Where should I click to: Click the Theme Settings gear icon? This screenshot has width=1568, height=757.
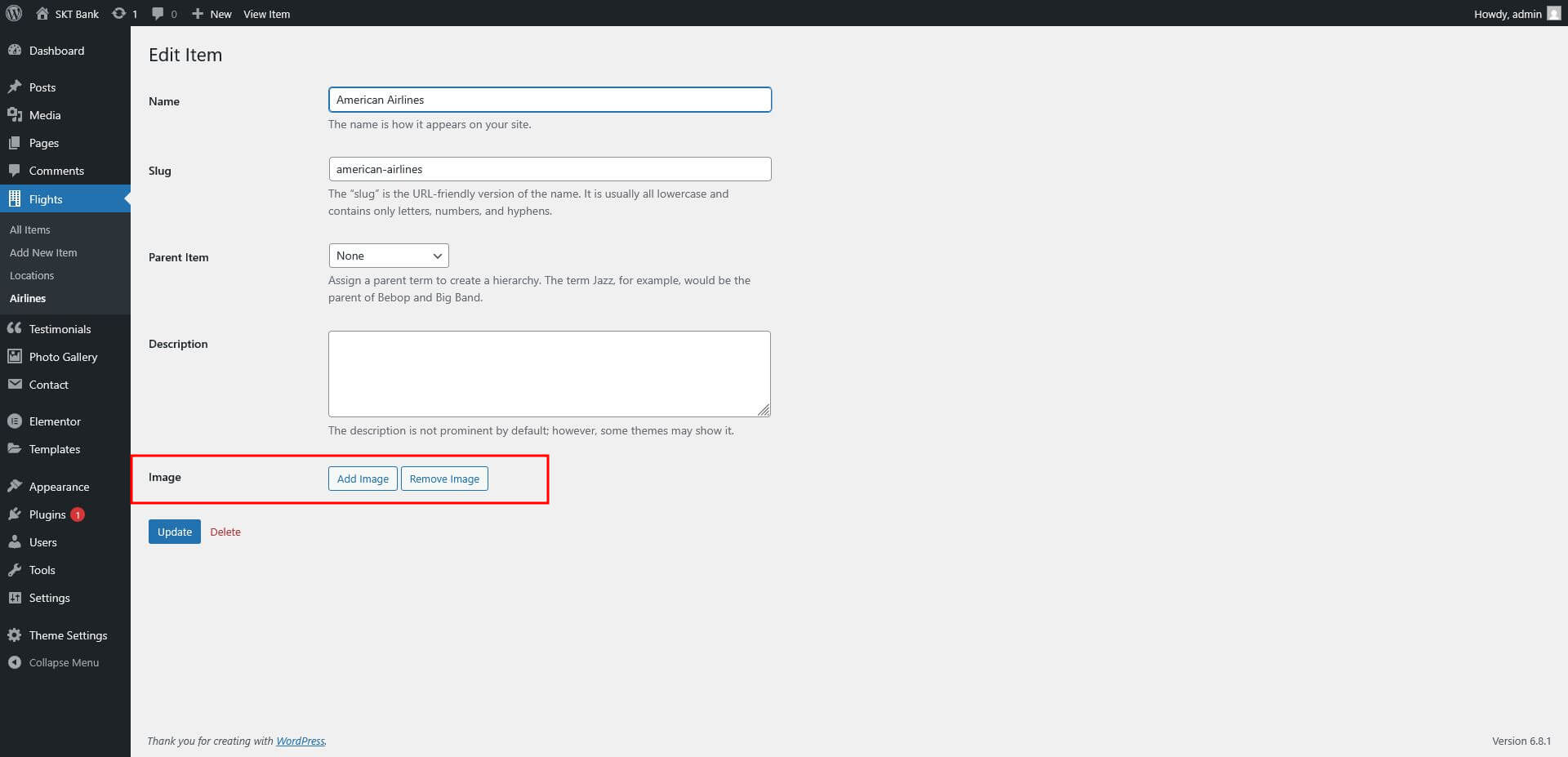click(x=15, y=635)
